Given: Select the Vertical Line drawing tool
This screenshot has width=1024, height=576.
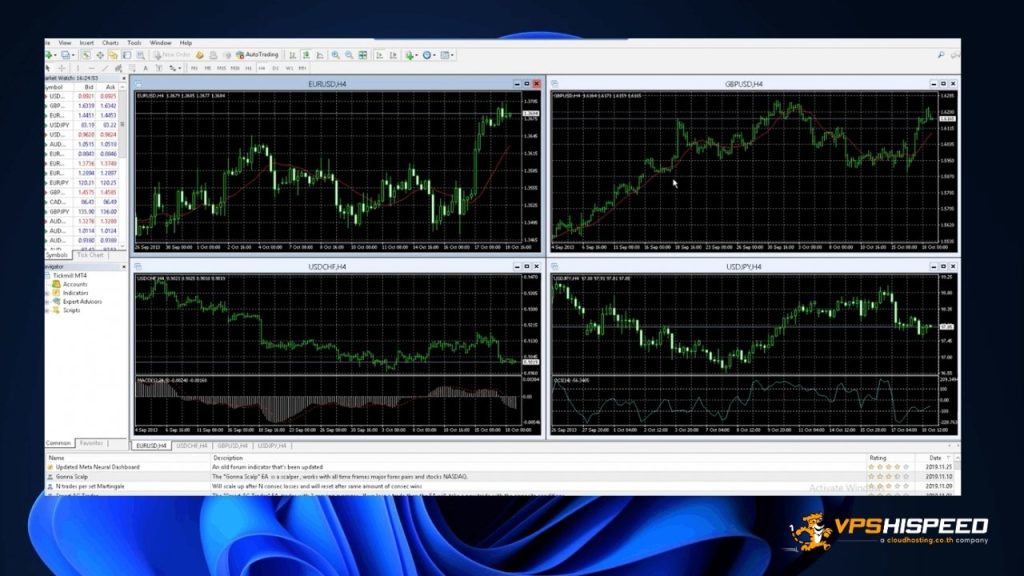Looking at the screenshot, I should (x=78, y=68).
